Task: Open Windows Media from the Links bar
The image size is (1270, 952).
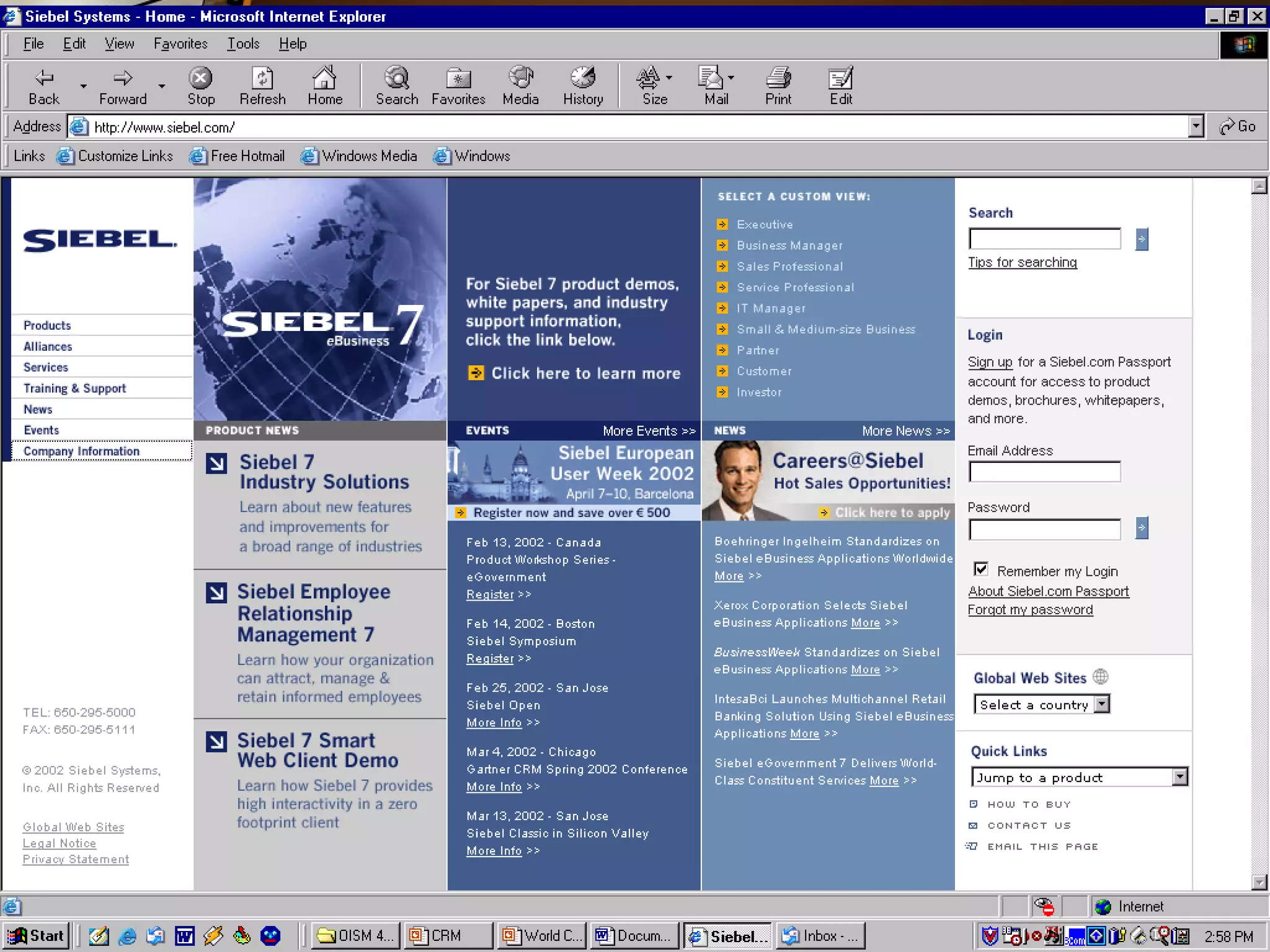Action: (x=358, y=156)
